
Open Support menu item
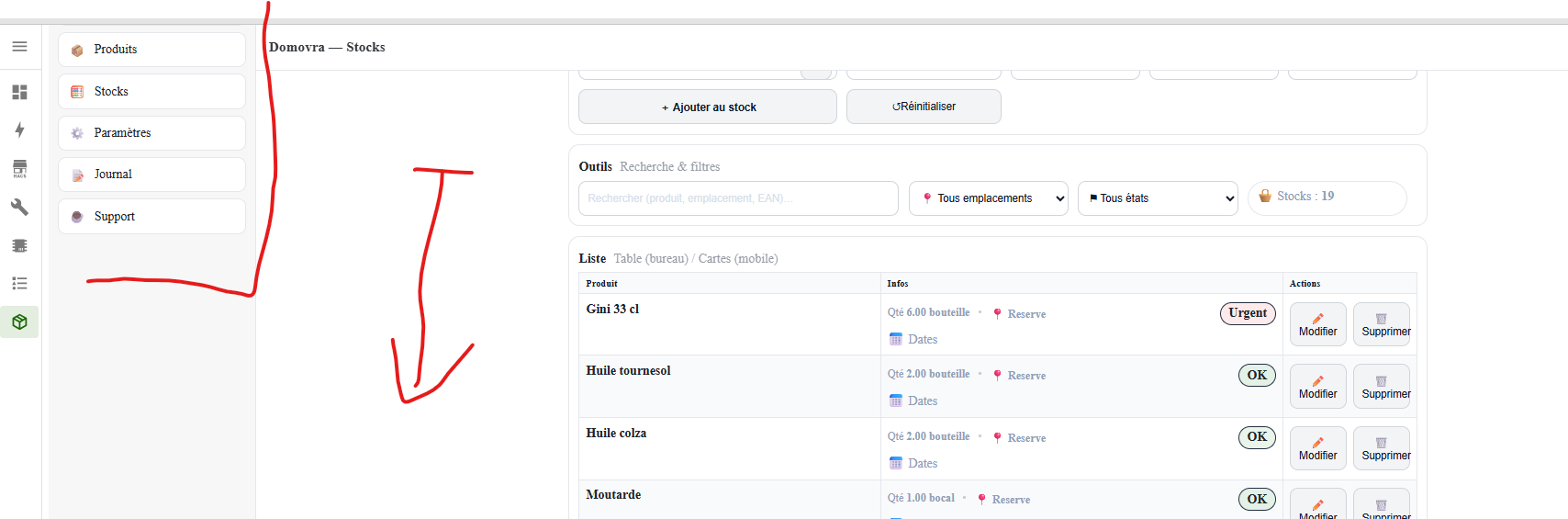151,217
